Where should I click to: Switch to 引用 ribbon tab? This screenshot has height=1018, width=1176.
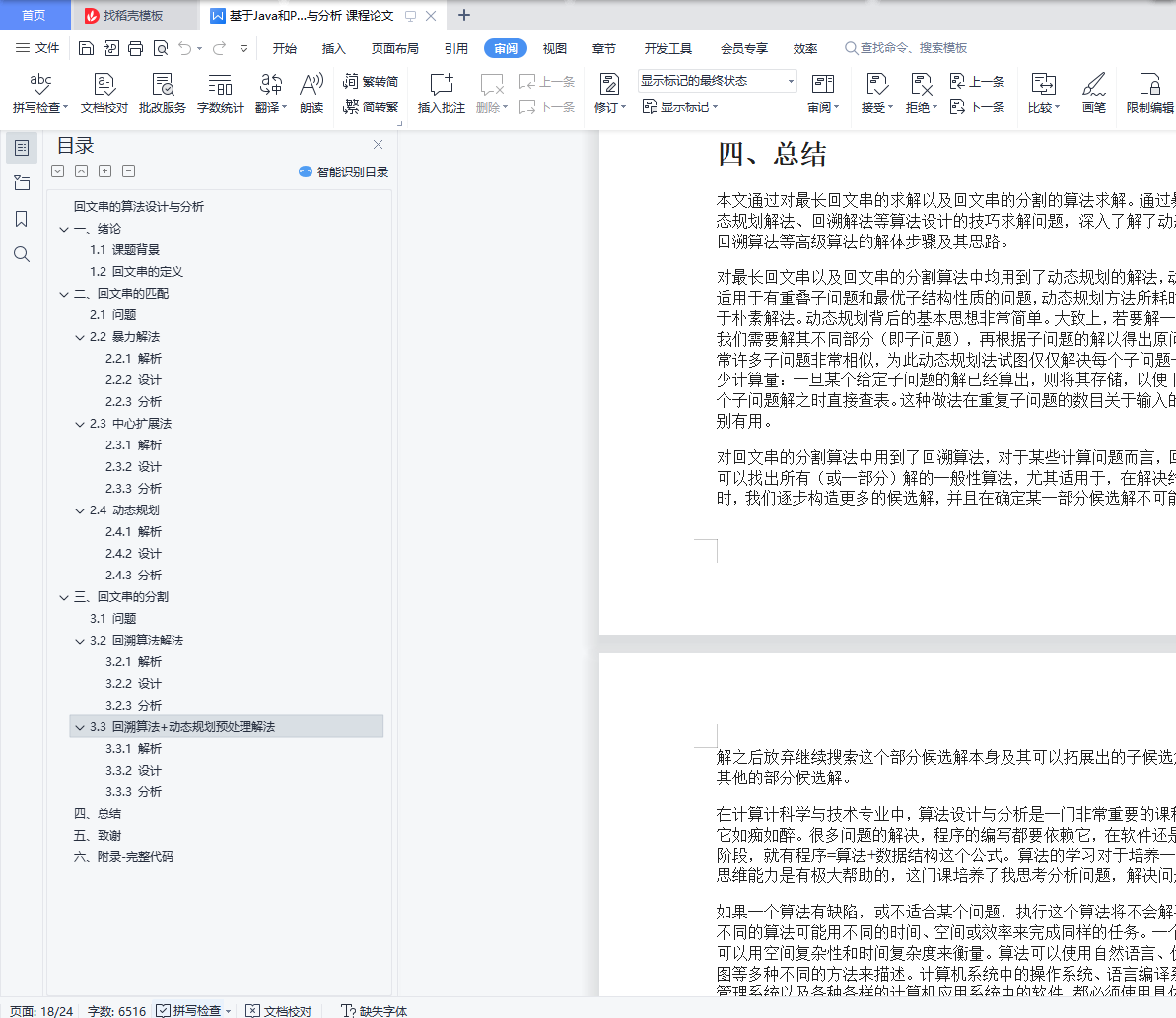click(456, 48)
